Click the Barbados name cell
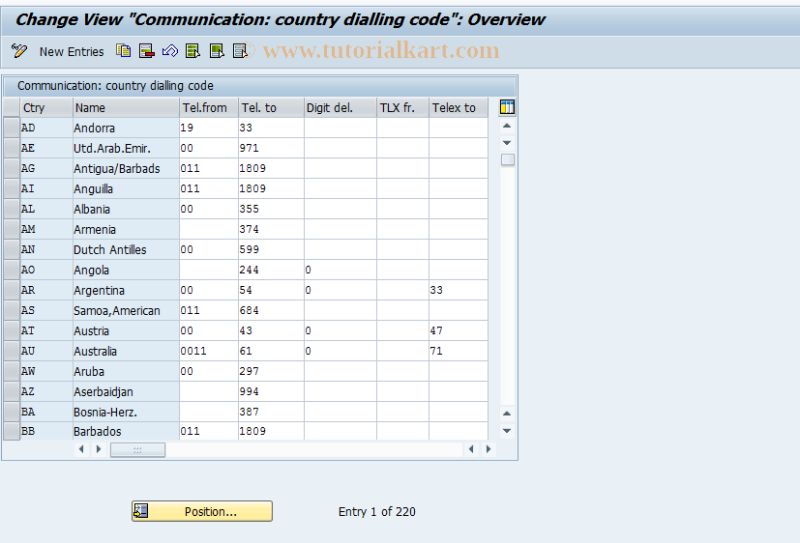 coord(126,431)
